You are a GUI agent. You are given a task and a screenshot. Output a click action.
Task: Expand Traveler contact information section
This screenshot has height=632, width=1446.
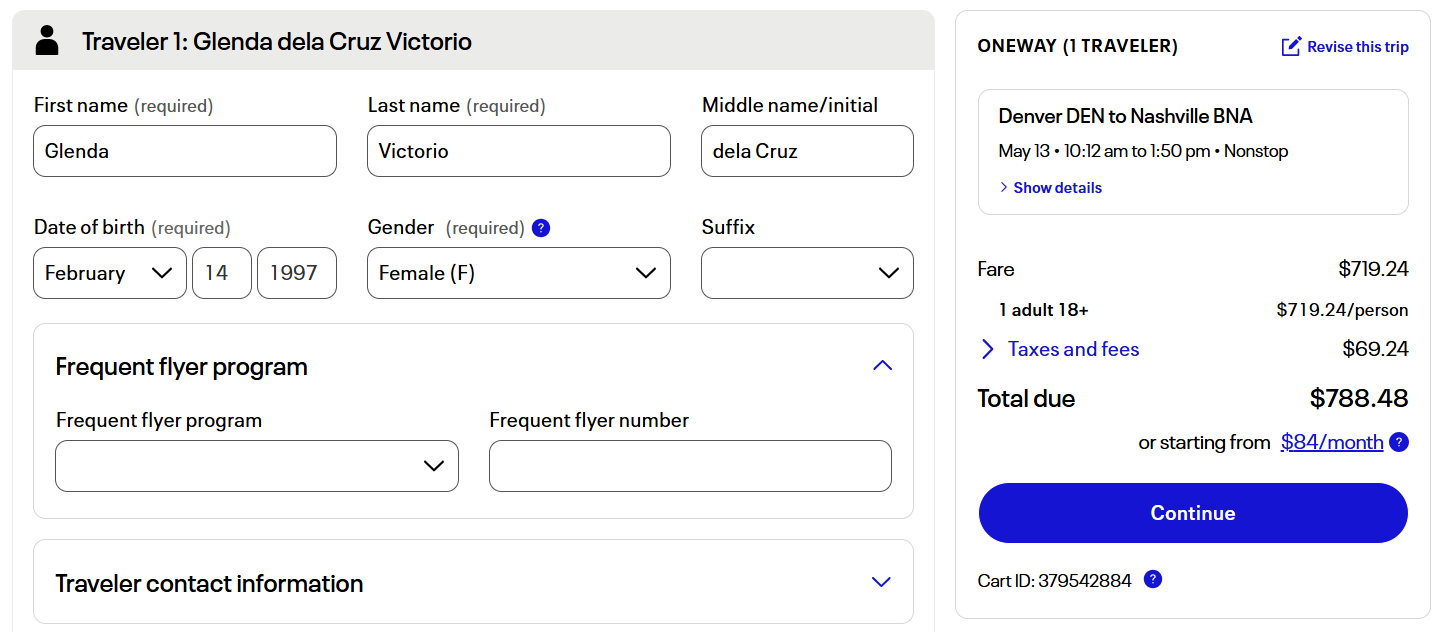881,582
